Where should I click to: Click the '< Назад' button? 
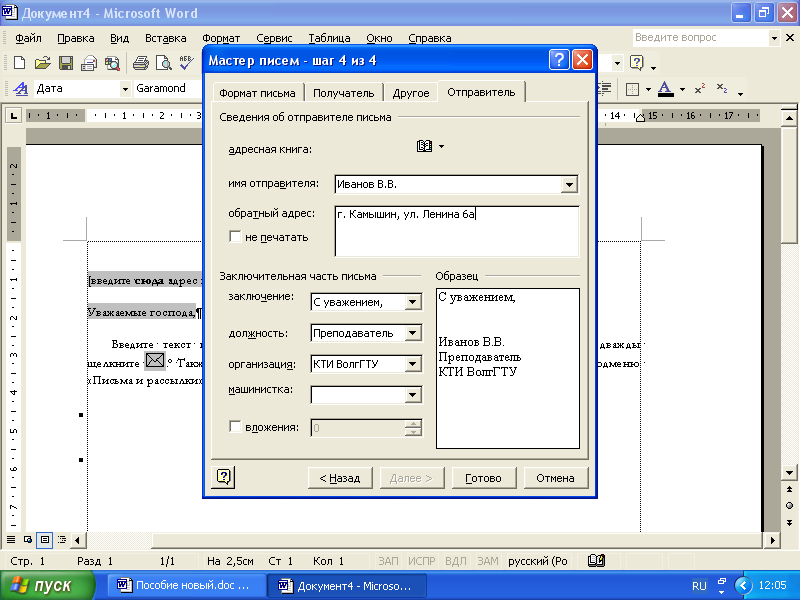pyautogui.click(x=340, y=478)
